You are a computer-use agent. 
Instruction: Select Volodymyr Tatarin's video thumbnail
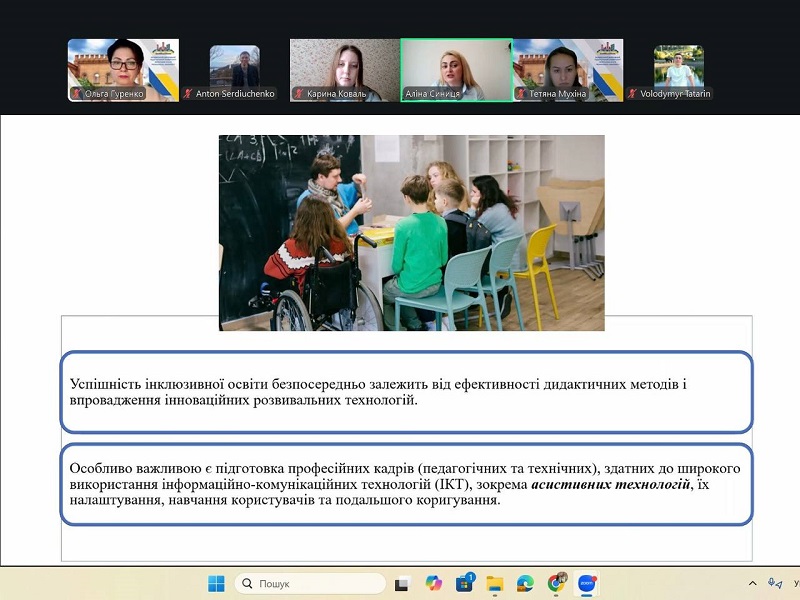678,68
